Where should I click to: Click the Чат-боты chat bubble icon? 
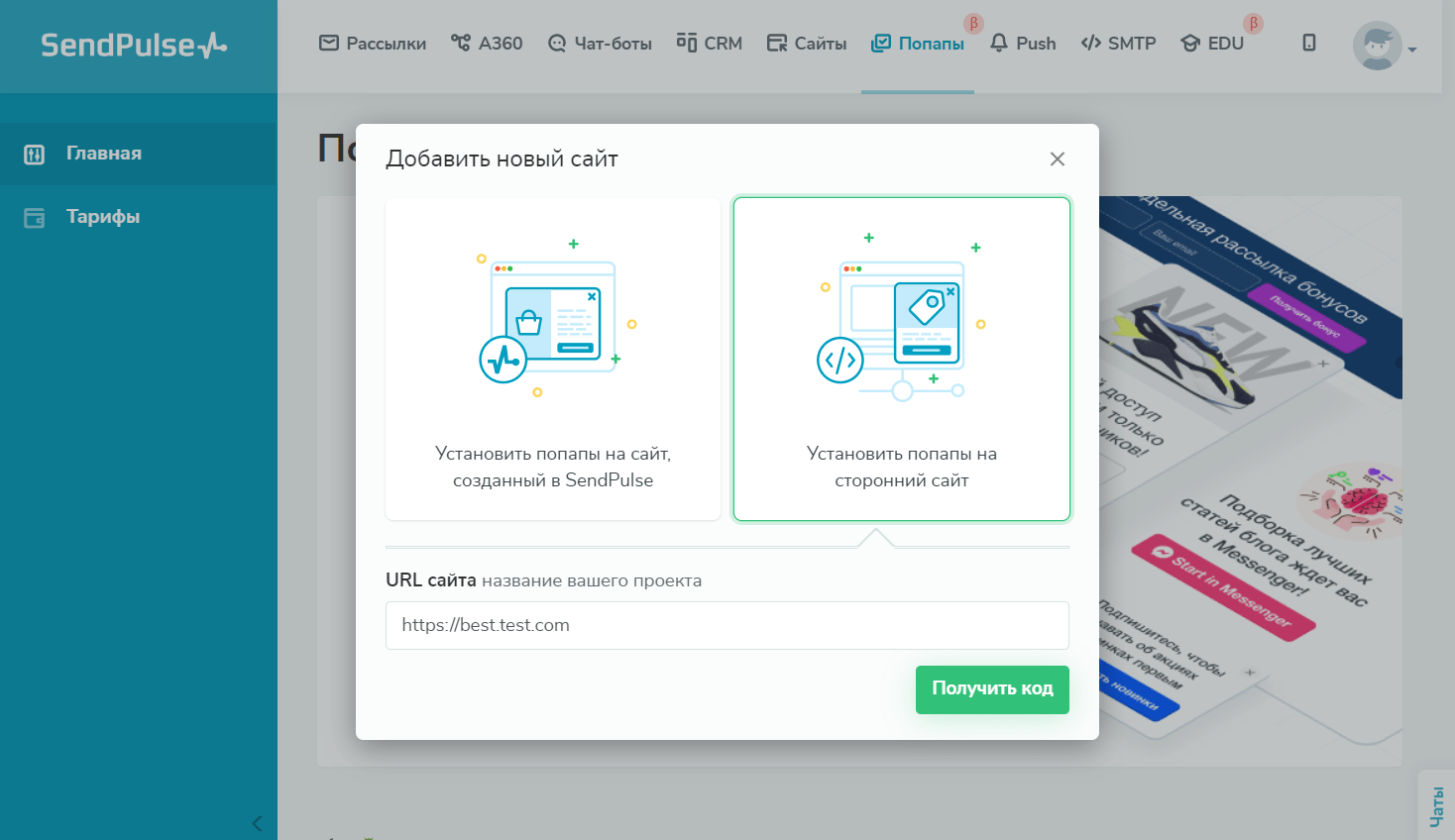click(x=557, y=44)
